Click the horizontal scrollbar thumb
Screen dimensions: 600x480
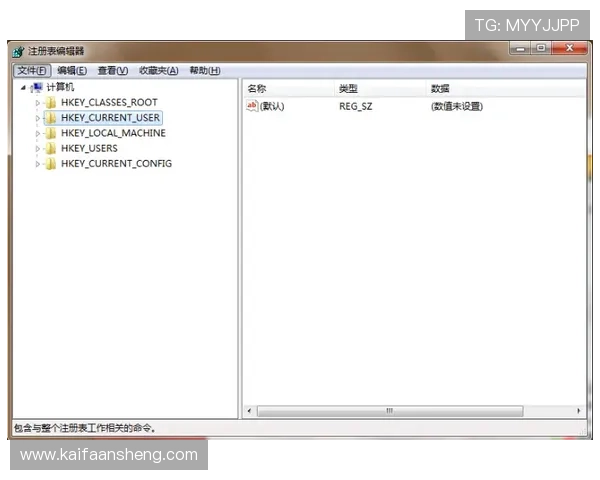[x=390, y=411]
